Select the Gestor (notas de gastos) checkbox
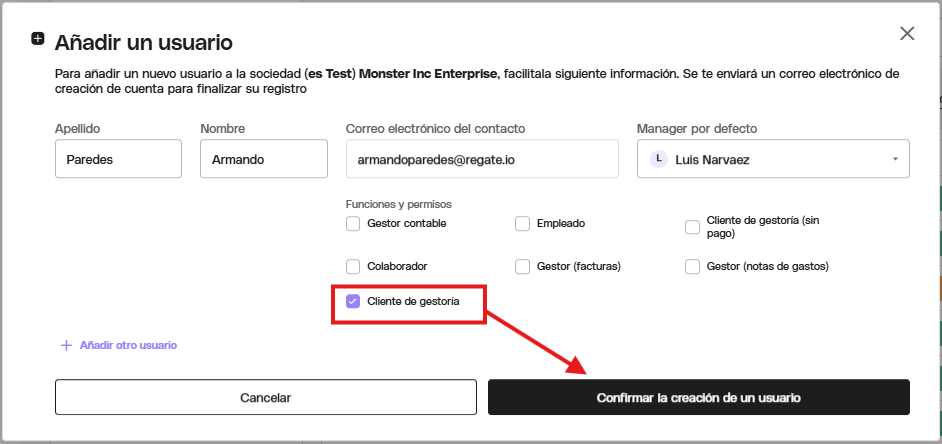 [x=693, y=266]
